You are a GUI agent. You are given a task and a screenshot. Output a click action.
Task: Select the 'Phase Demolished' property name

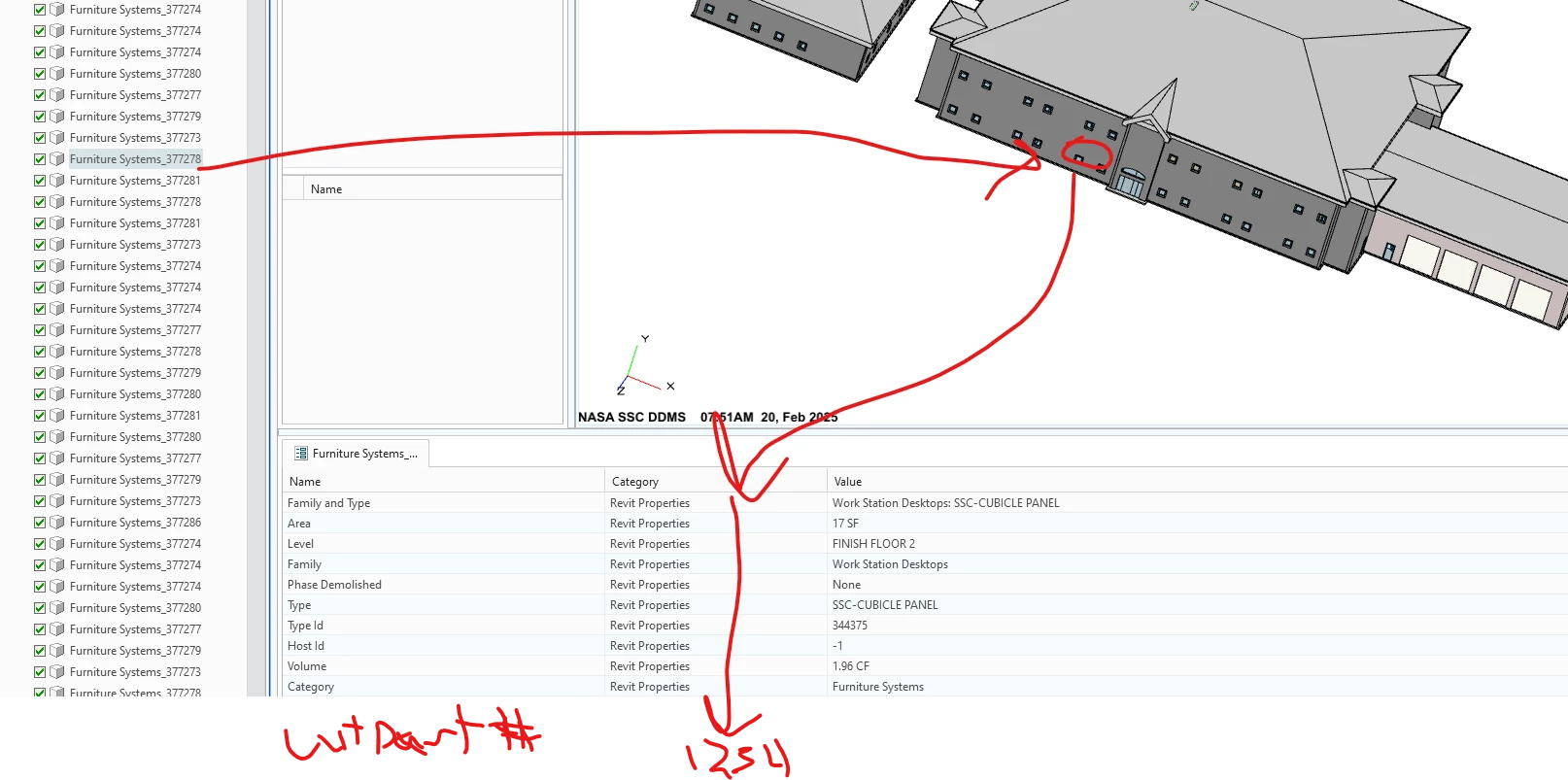tap(334, 585)
